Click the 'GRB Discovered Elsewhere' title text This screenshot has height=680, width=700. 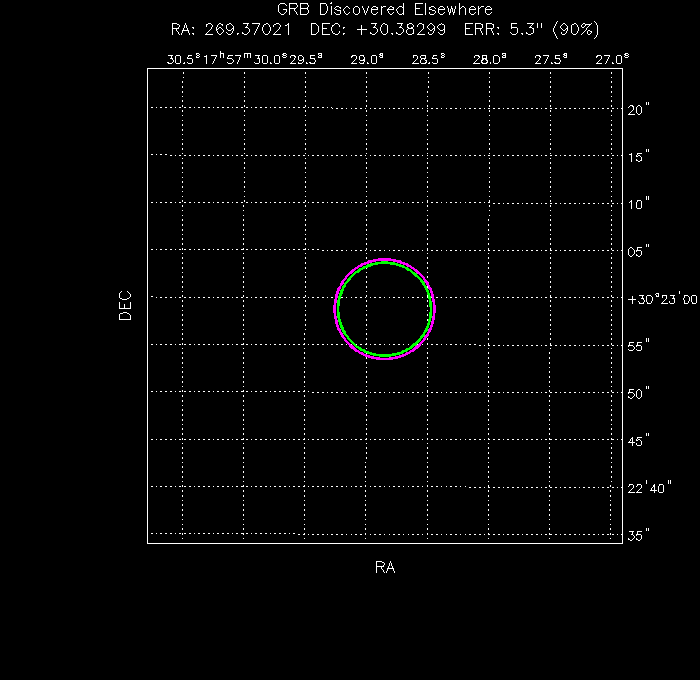[x=384, y=10]
